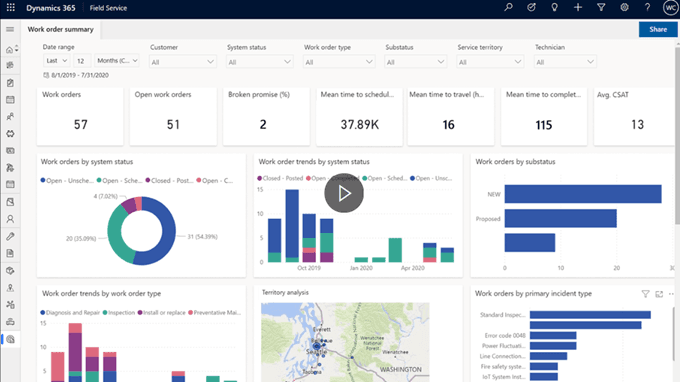
Task: Toggle the Inspection legend item
Action: (119, 313)
